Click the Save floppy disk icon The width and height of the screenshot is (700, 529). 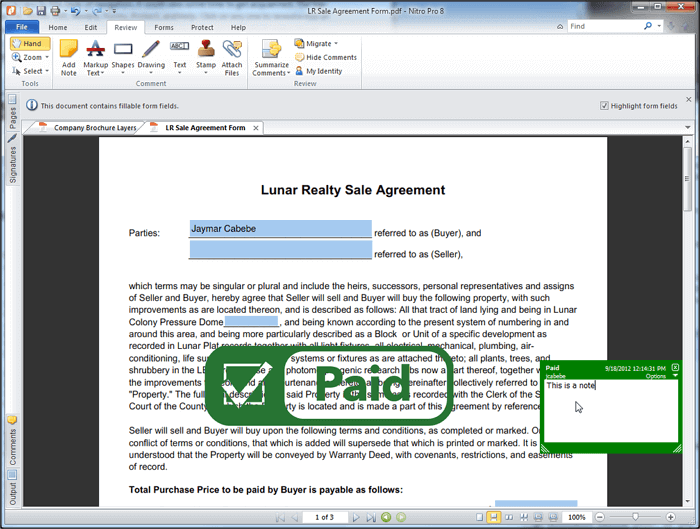pyautogui.click(x=41, y=11)
